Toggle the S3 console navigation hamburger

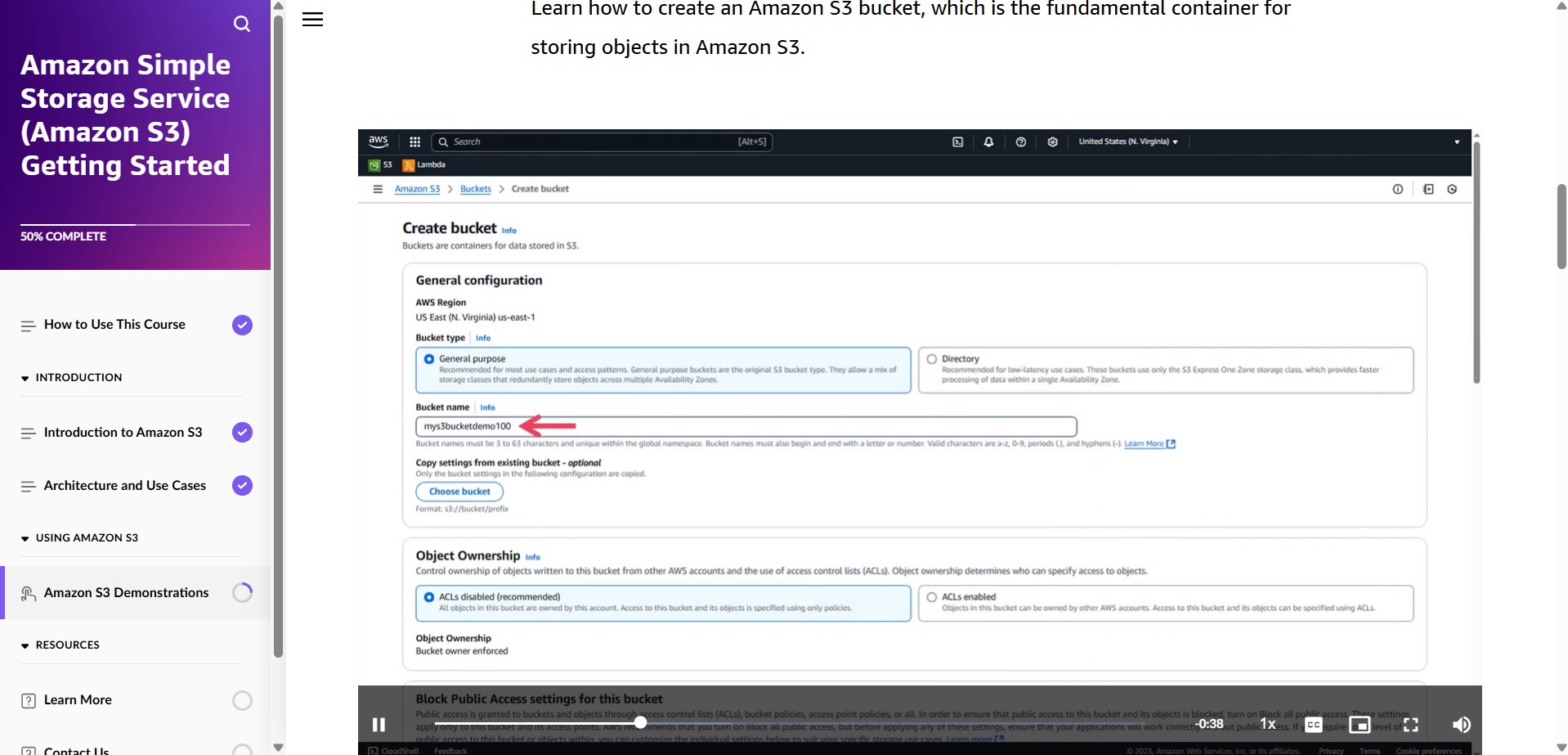(x=378, y=189)
